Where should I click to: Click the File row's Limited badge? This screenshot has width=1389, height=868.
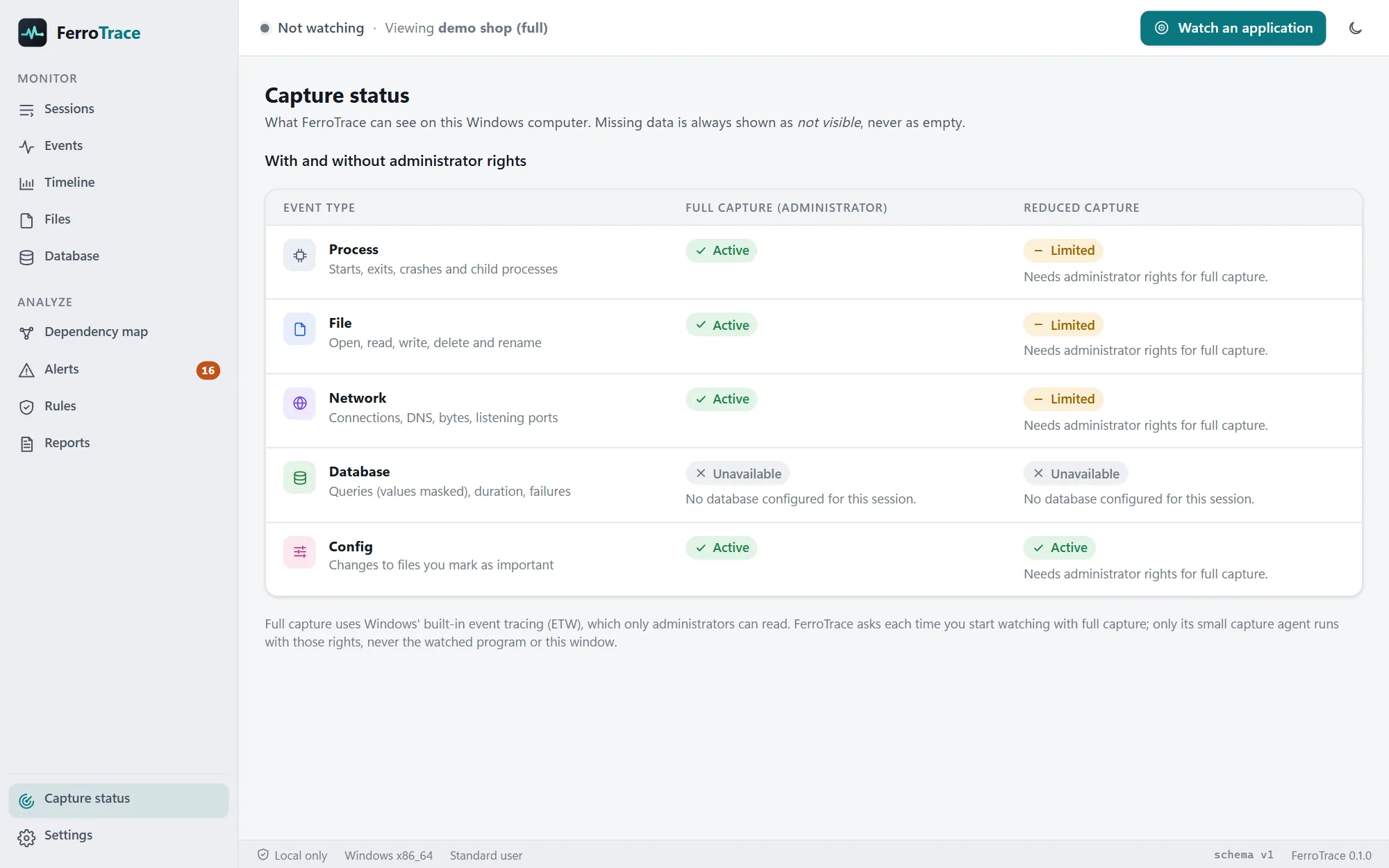1063,325
